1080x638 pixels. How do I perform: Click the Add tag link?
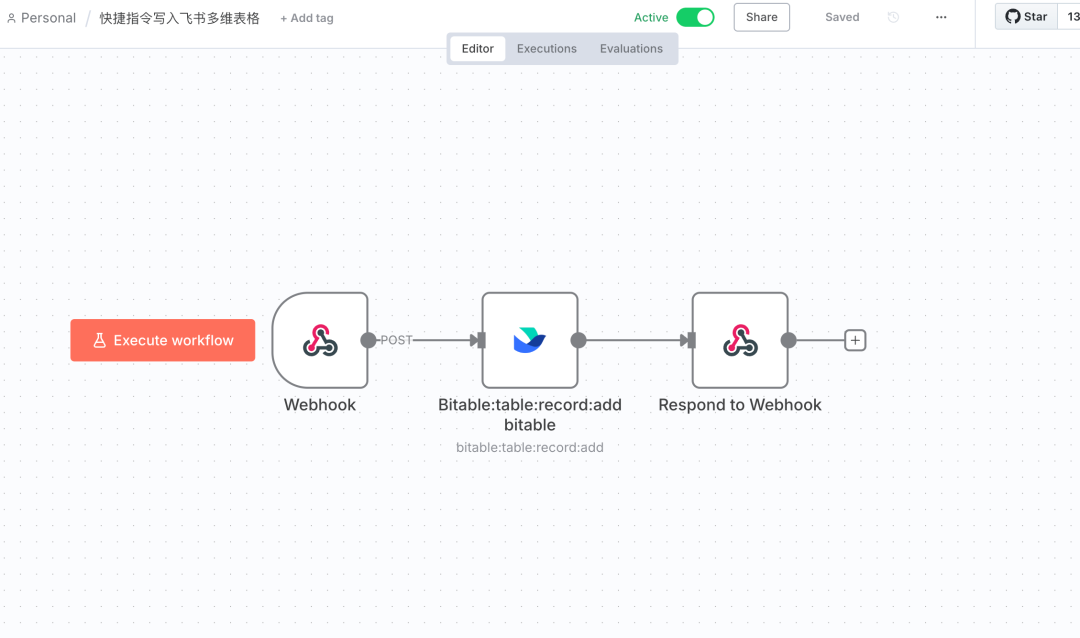click(307, 19)
